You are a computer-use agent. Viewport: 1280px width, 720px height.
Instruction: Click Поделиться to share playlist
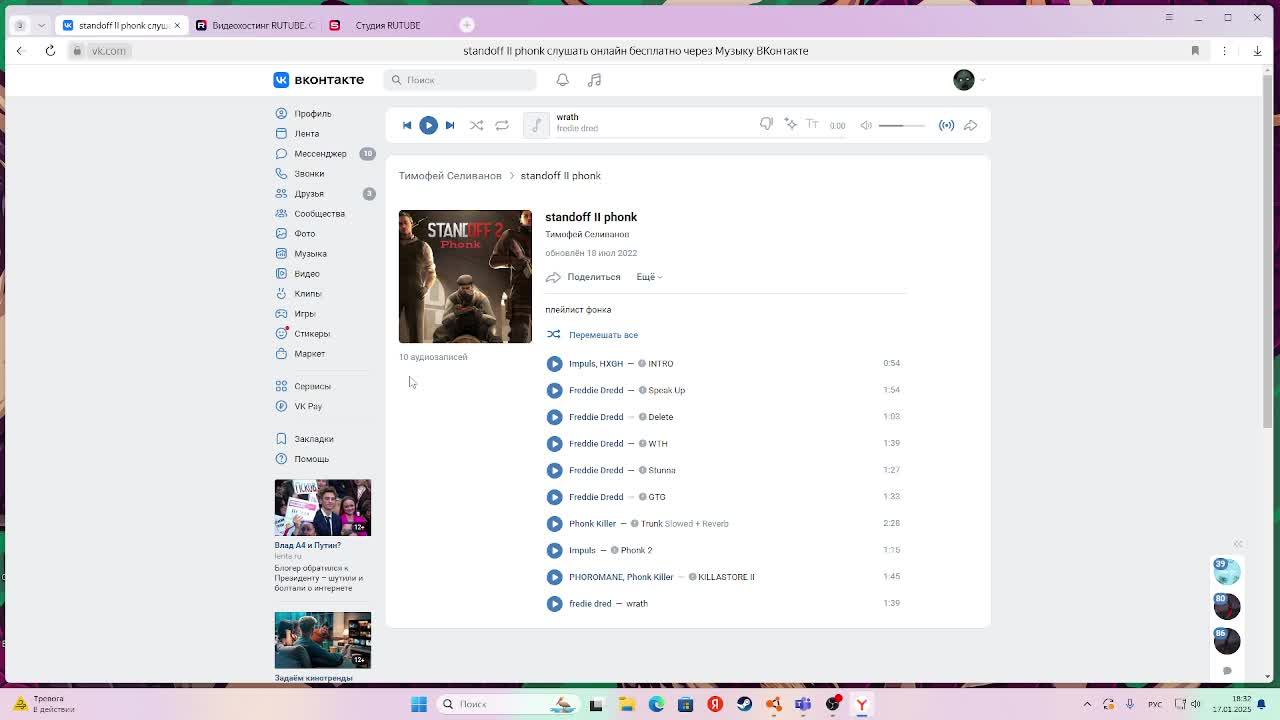click(x=583, y=277)
